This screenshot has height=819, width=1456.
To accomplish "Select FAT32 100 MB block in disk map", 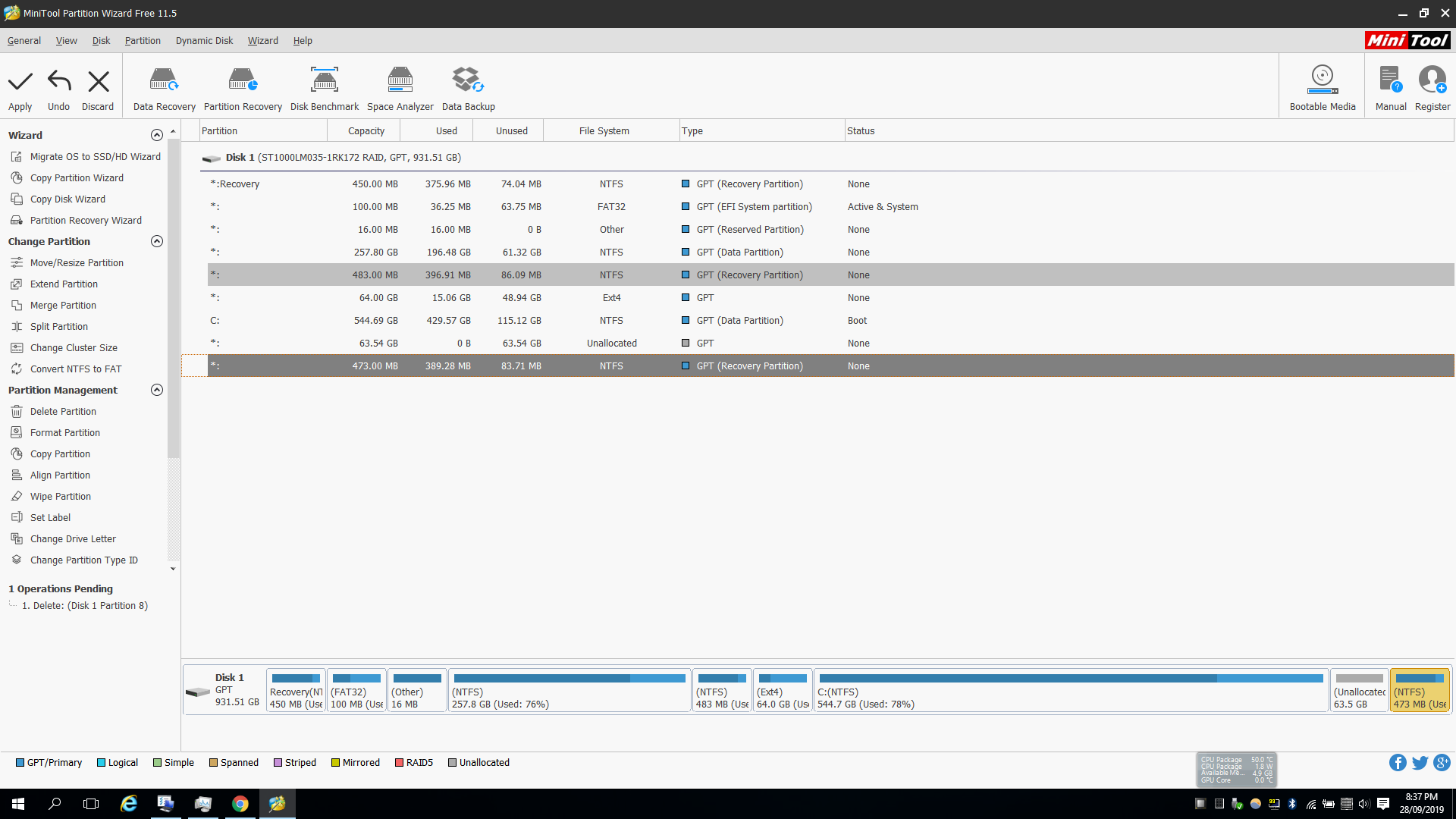I will 356,691.
